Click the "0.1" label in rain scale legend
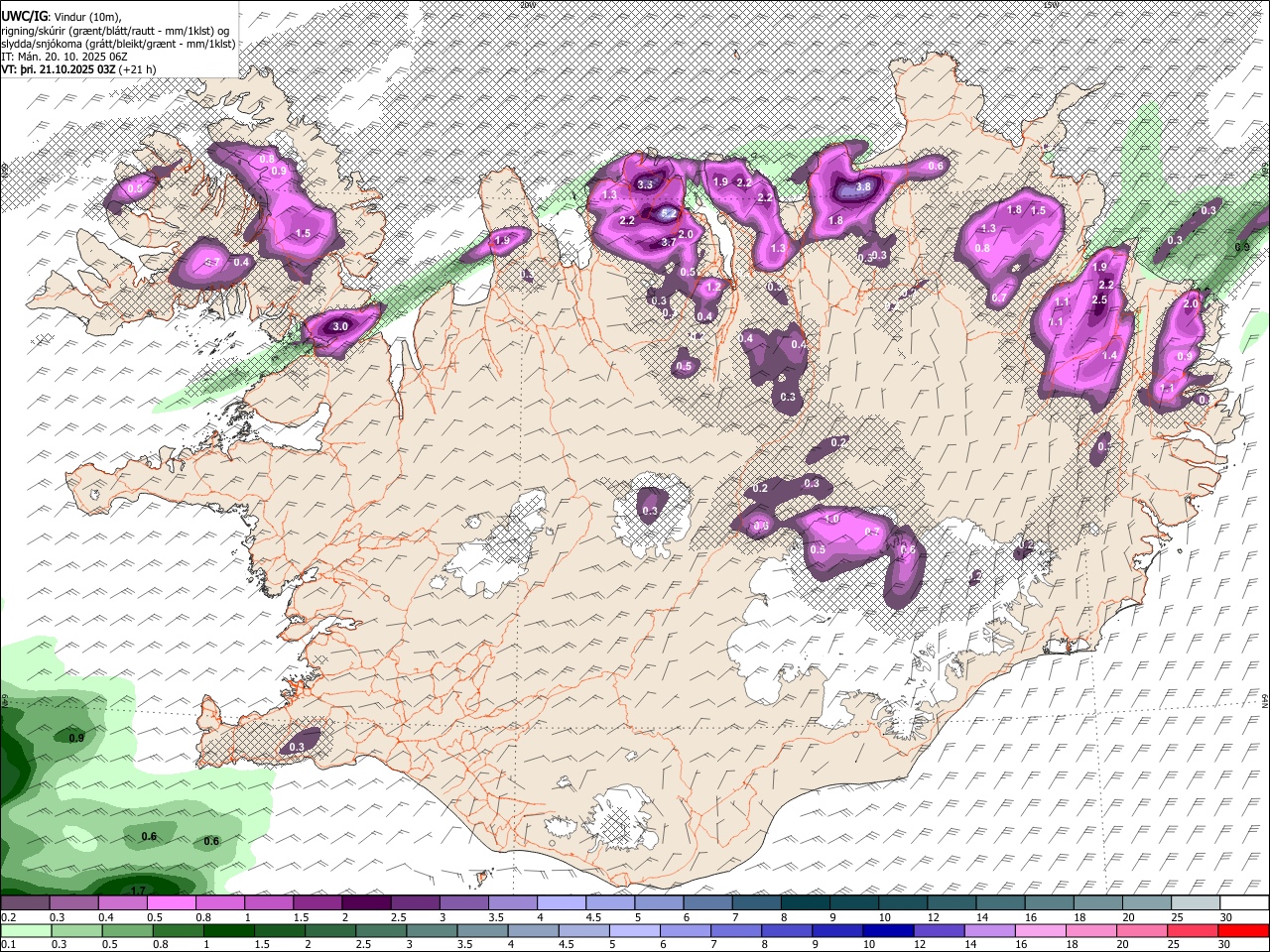 coord(9,944)
